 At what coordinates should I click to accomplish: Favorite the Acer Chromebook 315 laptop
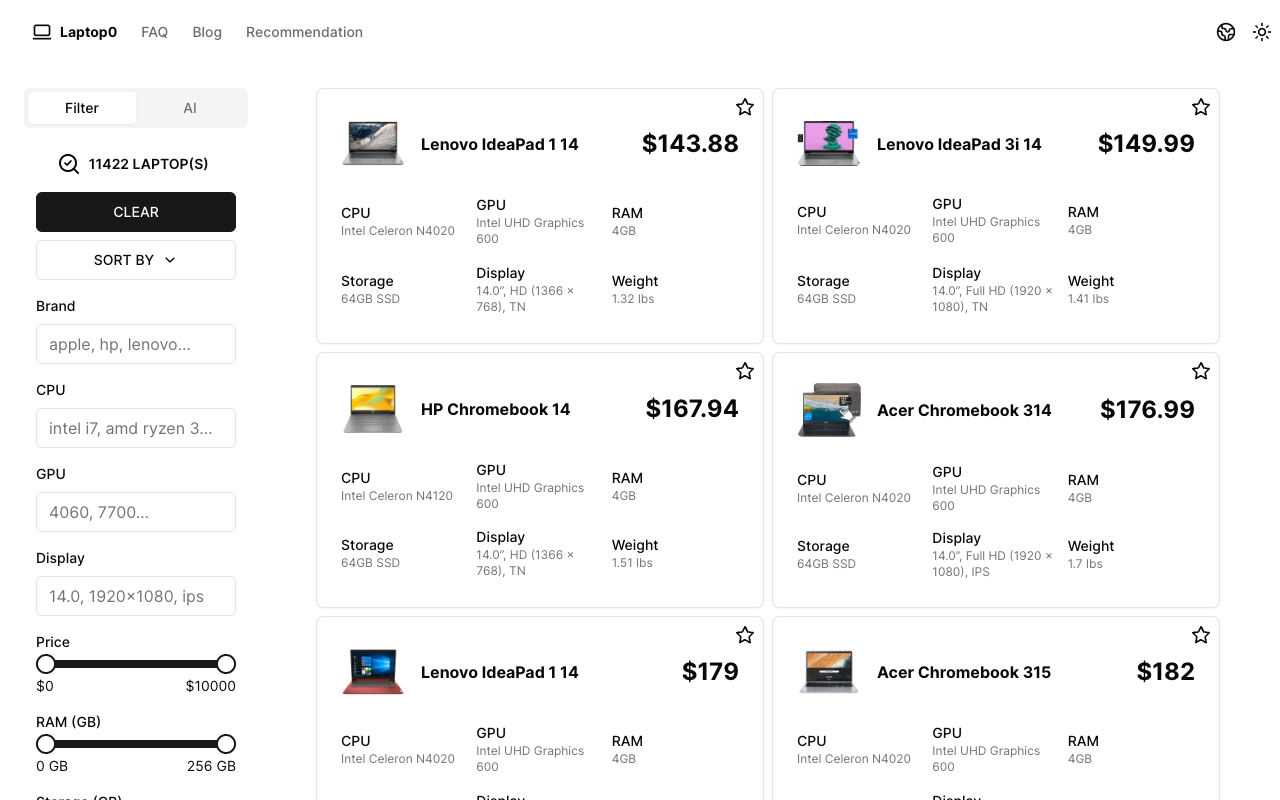click(1201, 635)
